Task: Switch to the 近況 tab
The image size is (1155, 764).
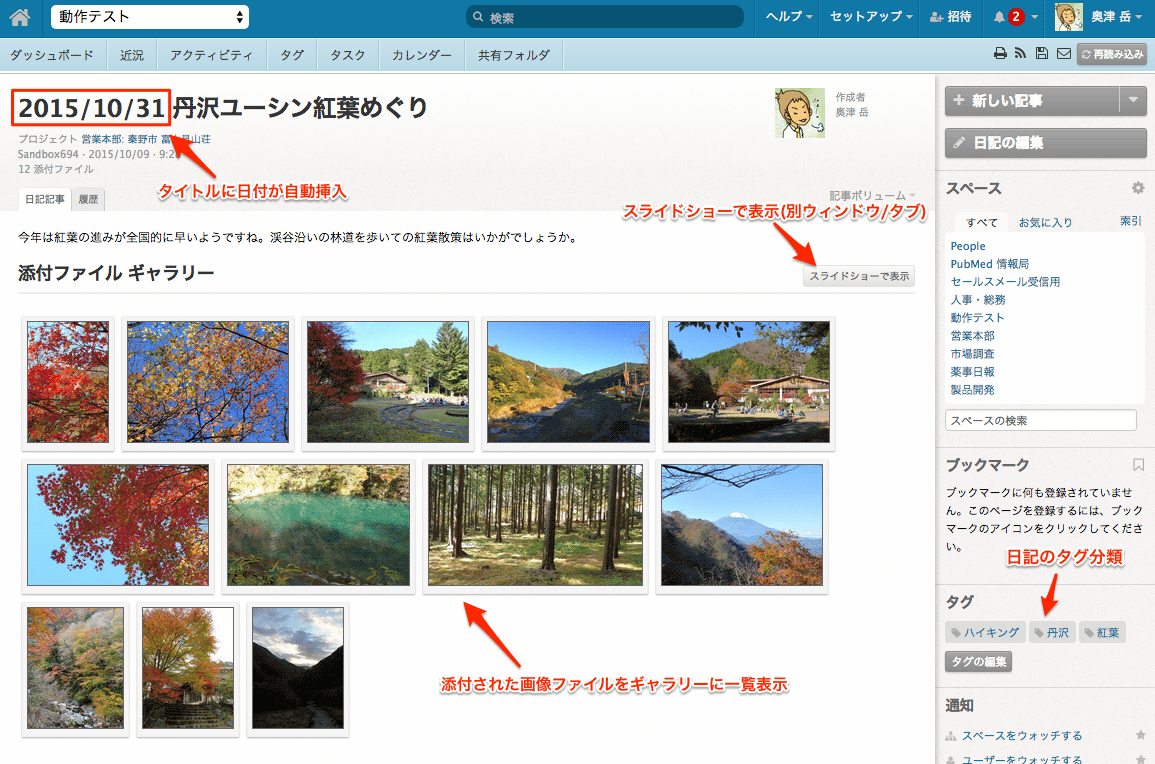Action: (132, 55)
